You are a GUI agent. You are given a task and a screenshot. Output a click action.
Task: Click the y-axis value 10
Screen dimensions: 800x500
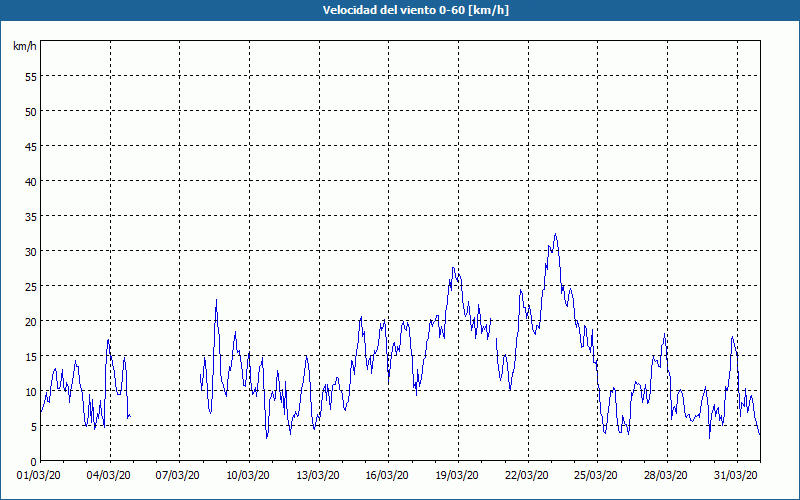31,391
